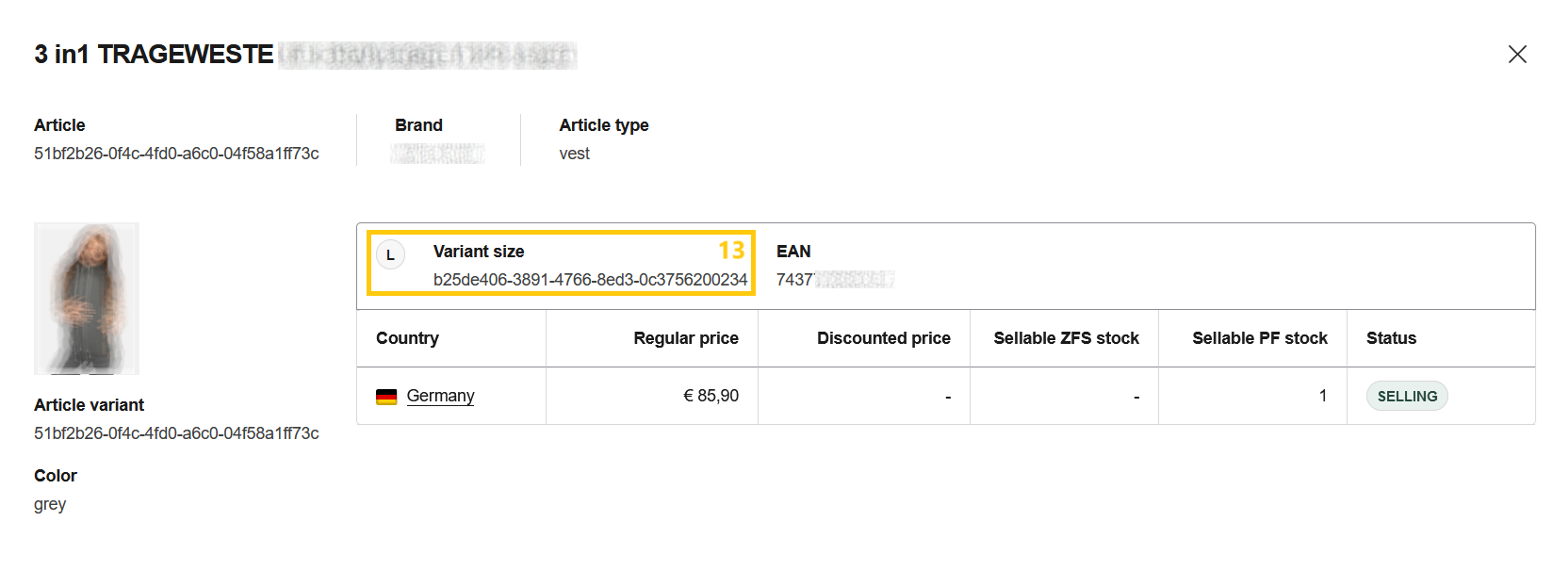Open the product image thumbnail
Image resolution: width=1568 pixels, height=587 pixels.
[x=87, y=299]
